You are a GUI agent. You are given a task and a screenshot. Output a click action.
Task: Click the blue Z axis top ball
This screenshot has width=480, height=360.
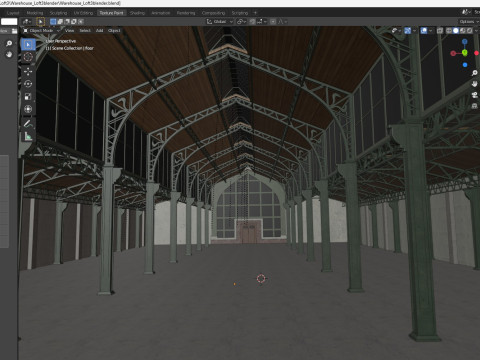[x=465, y=42]
